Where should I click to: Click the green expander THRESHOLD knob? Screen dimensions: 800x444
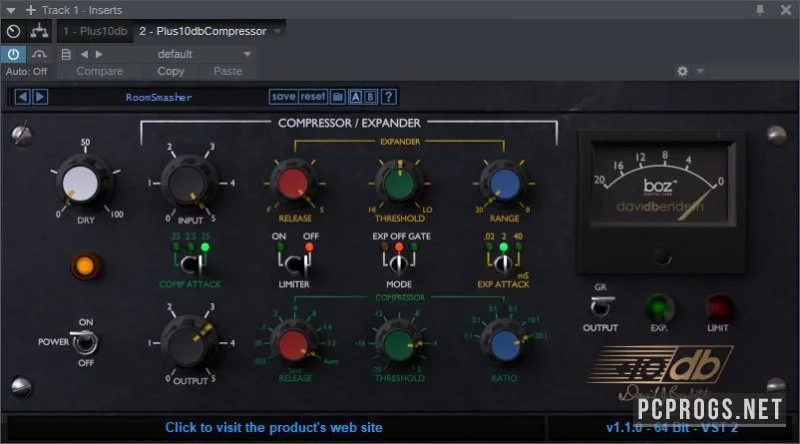click(x=399, y=184)
